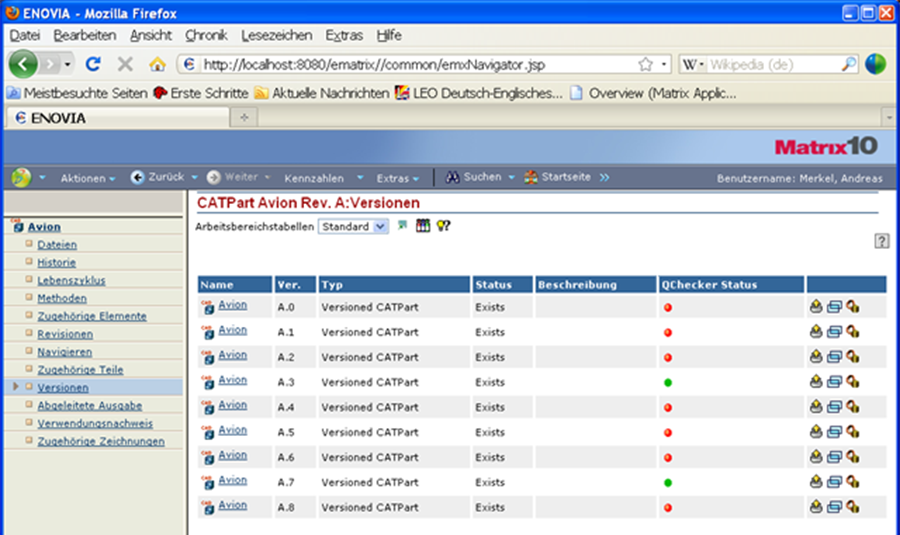Open the Arbeitsbereichstabellen Standard dropdown
The width and height of the screenshot is (900, 535).
(x=354, y=226)
